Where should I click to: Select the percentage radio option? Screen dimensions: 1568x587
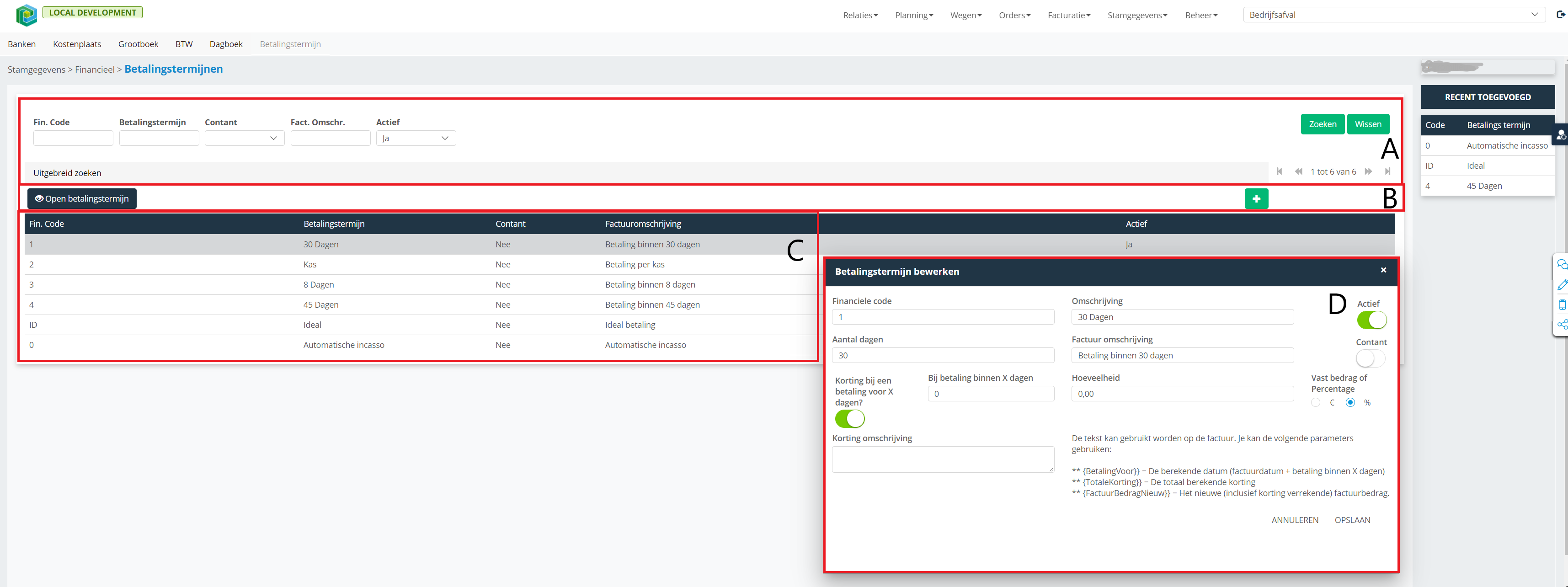pos(1350,402)
